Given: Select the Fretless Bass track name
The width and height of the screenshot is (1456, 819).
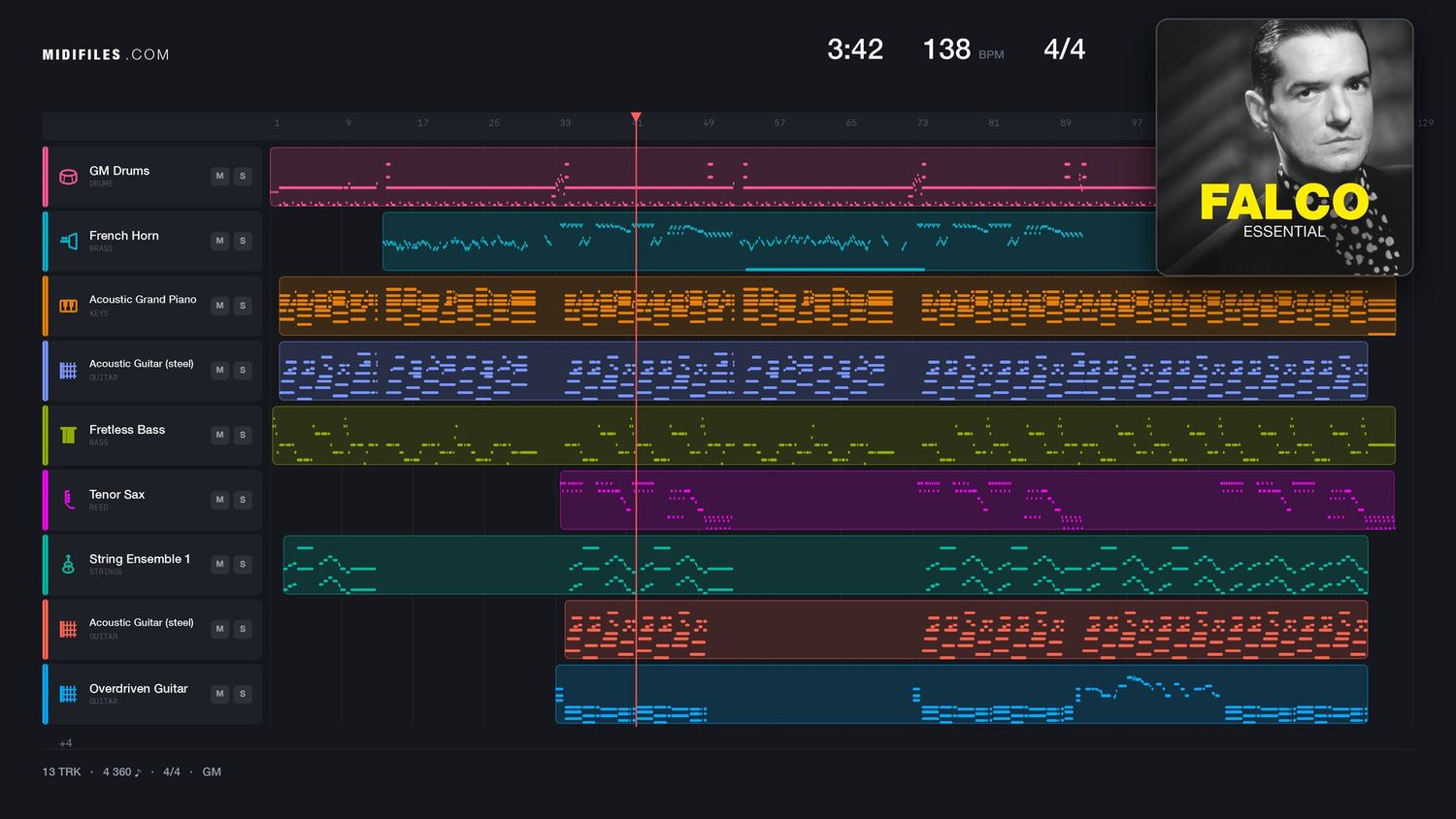Looking at the screenshot, I should point(127,430).
